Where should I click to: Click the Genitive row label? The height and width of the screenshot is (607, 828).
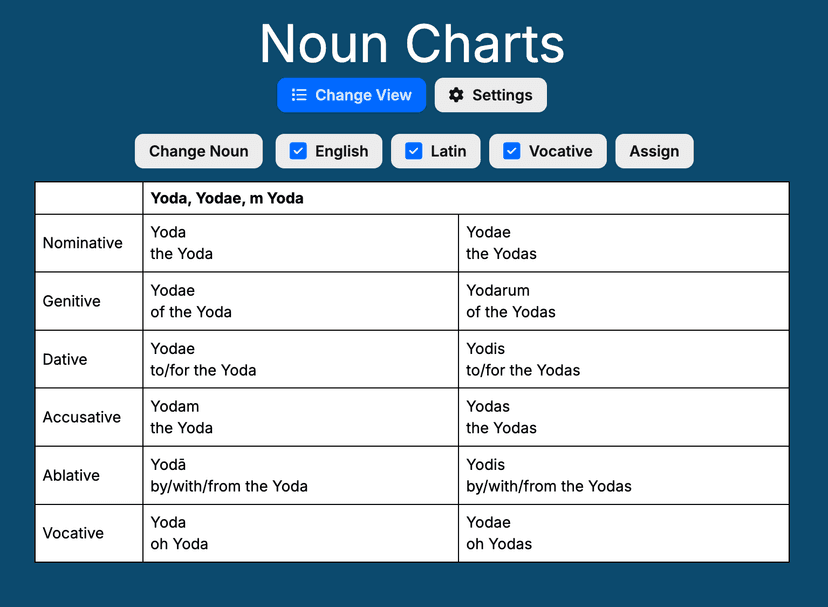72,301
